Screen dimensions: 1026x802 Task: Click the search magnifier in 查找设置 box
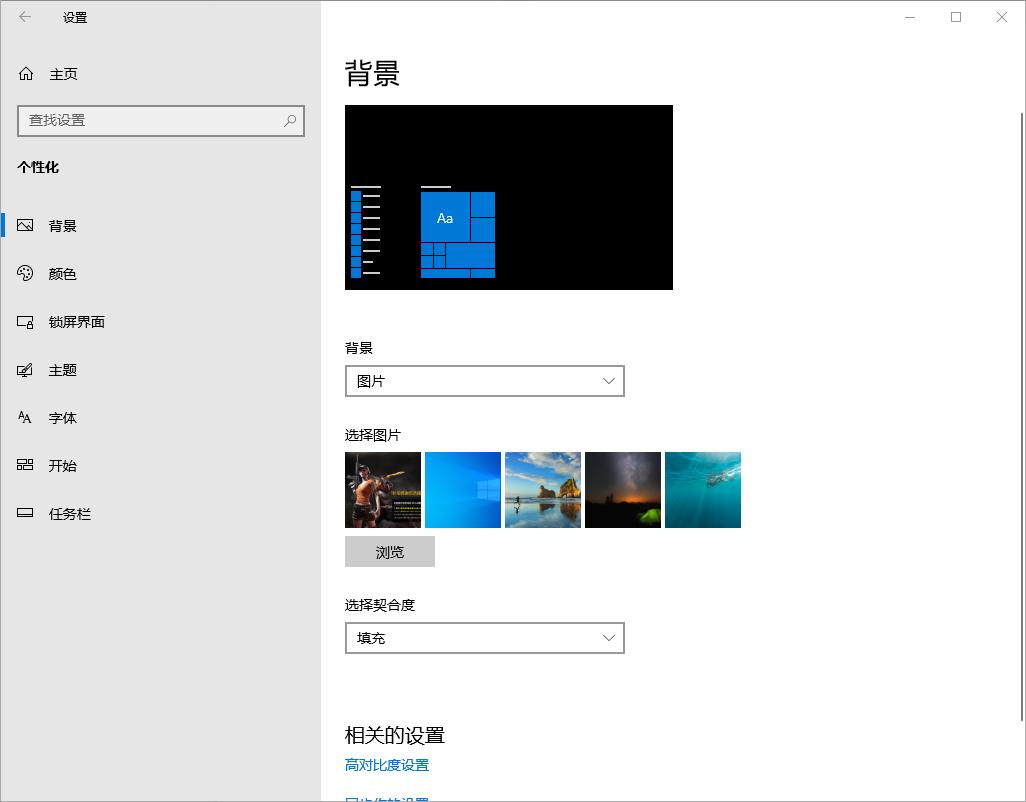(289, 121)
